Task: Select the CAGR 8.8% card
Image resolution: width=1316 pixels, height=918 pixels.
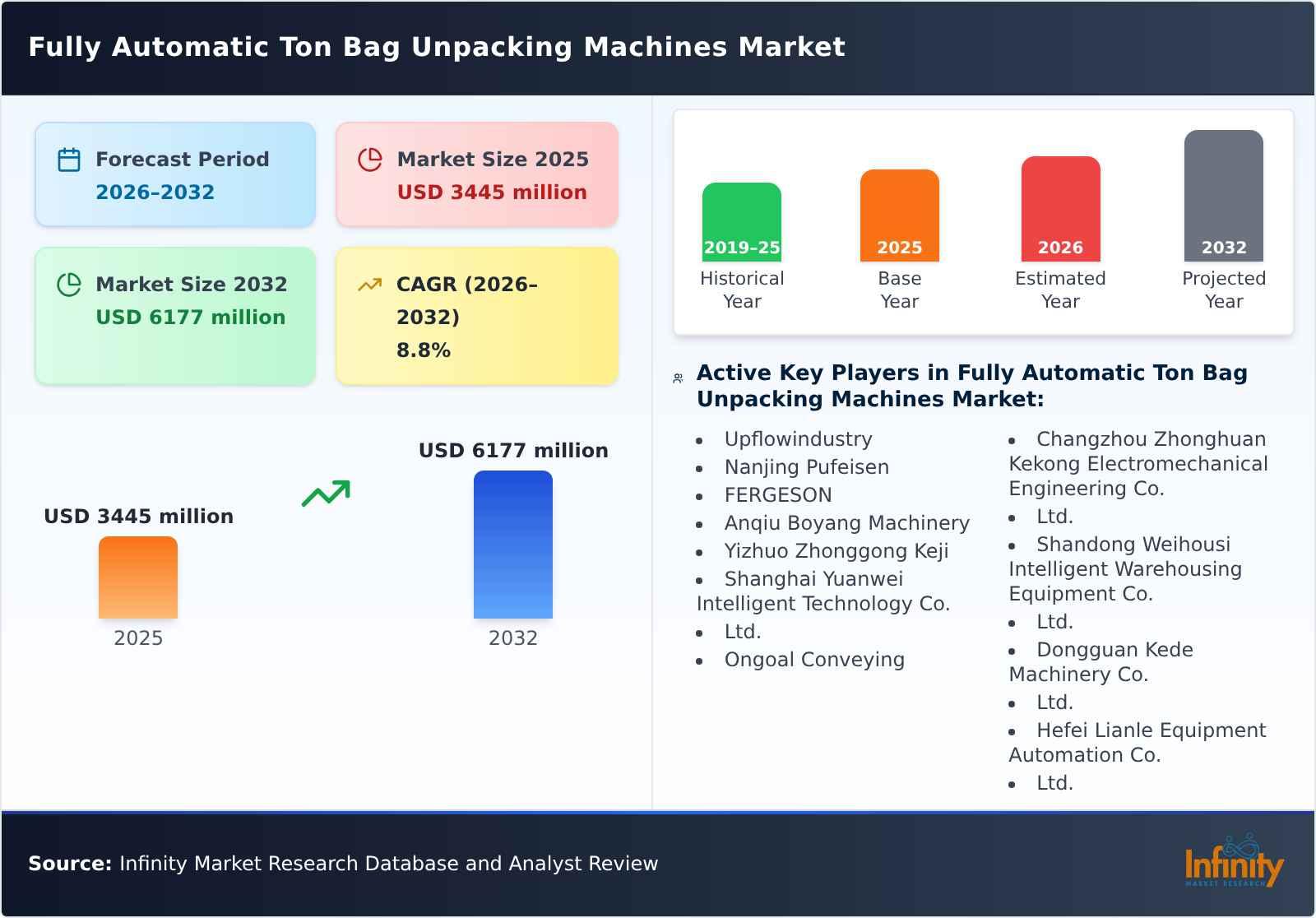Action: click(477, 316)
